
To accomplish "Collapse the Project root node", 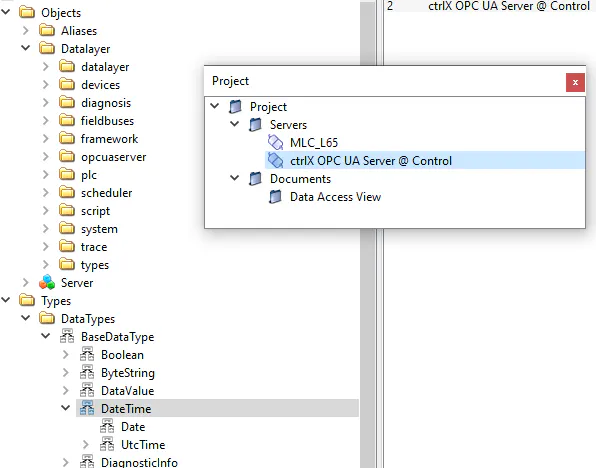I will point(215,106).
